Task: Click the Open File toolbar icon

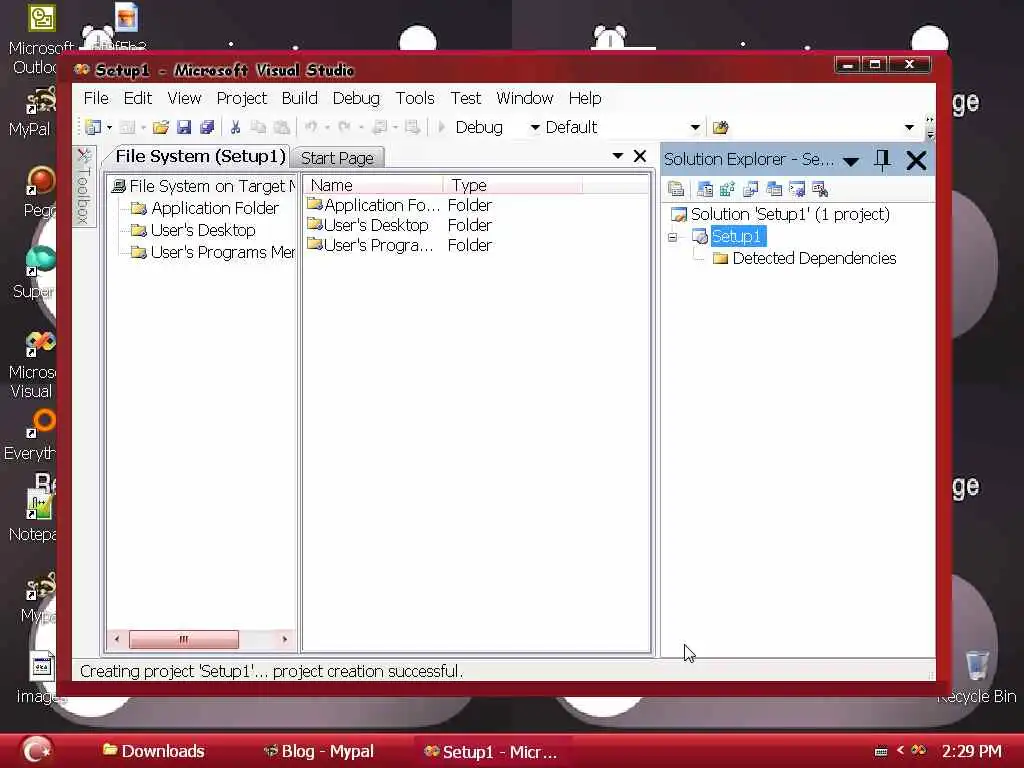Action: click(x=161, y=127)
